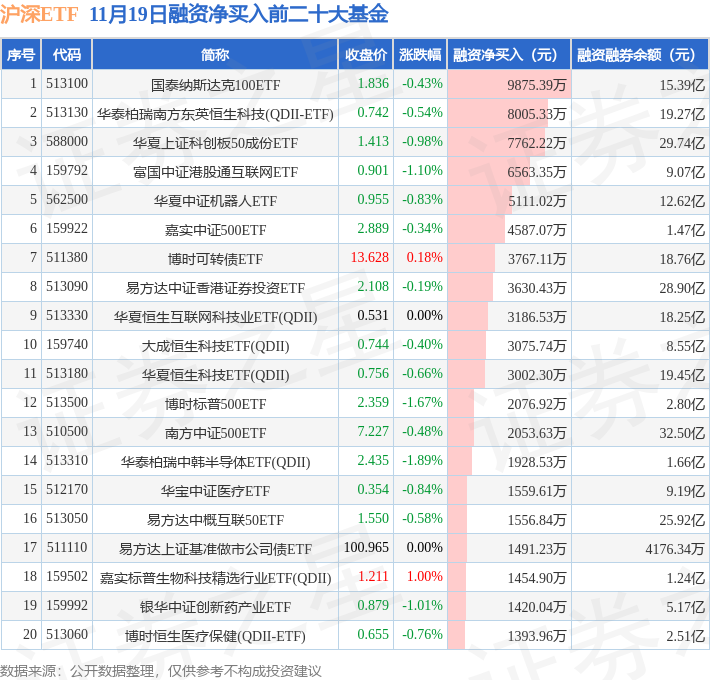The image size is (710, 680).
Task: Click 嘉实标普生物科技精选行业ETF(QDII) name
Action: click(215, 577)
